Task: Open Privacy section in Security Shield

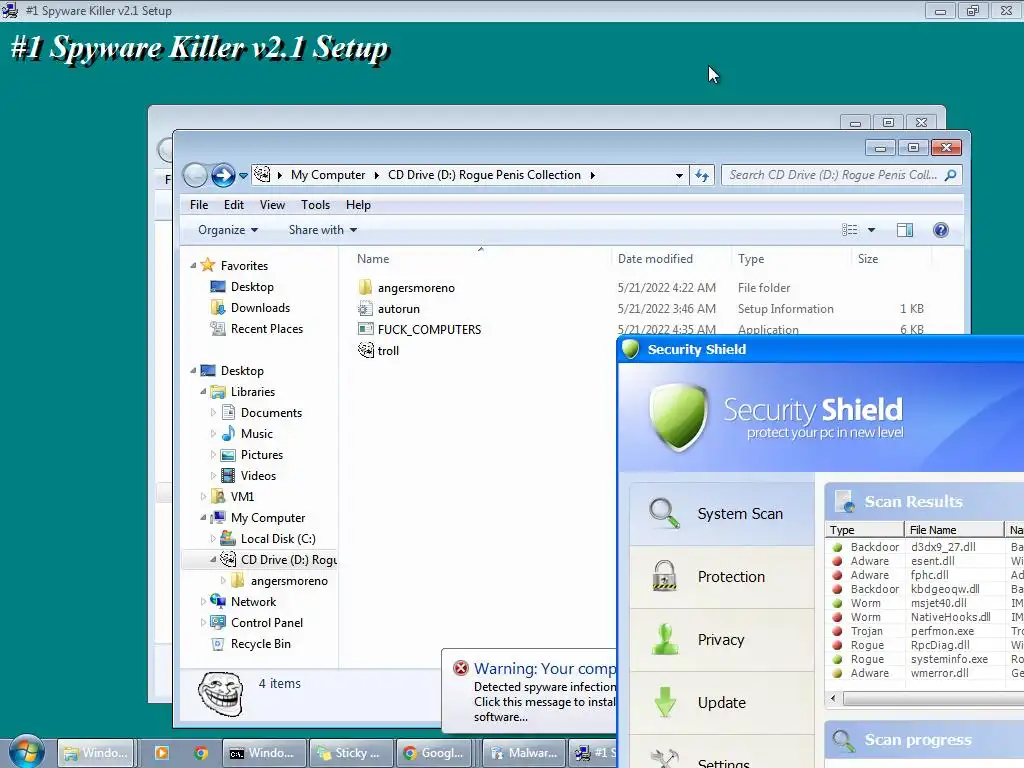Action: [722, 639]
